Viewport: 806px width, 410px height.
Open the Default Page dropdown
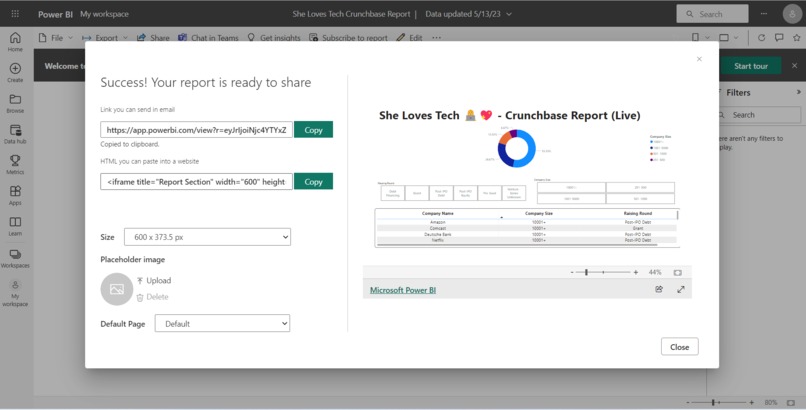(222, 324)
